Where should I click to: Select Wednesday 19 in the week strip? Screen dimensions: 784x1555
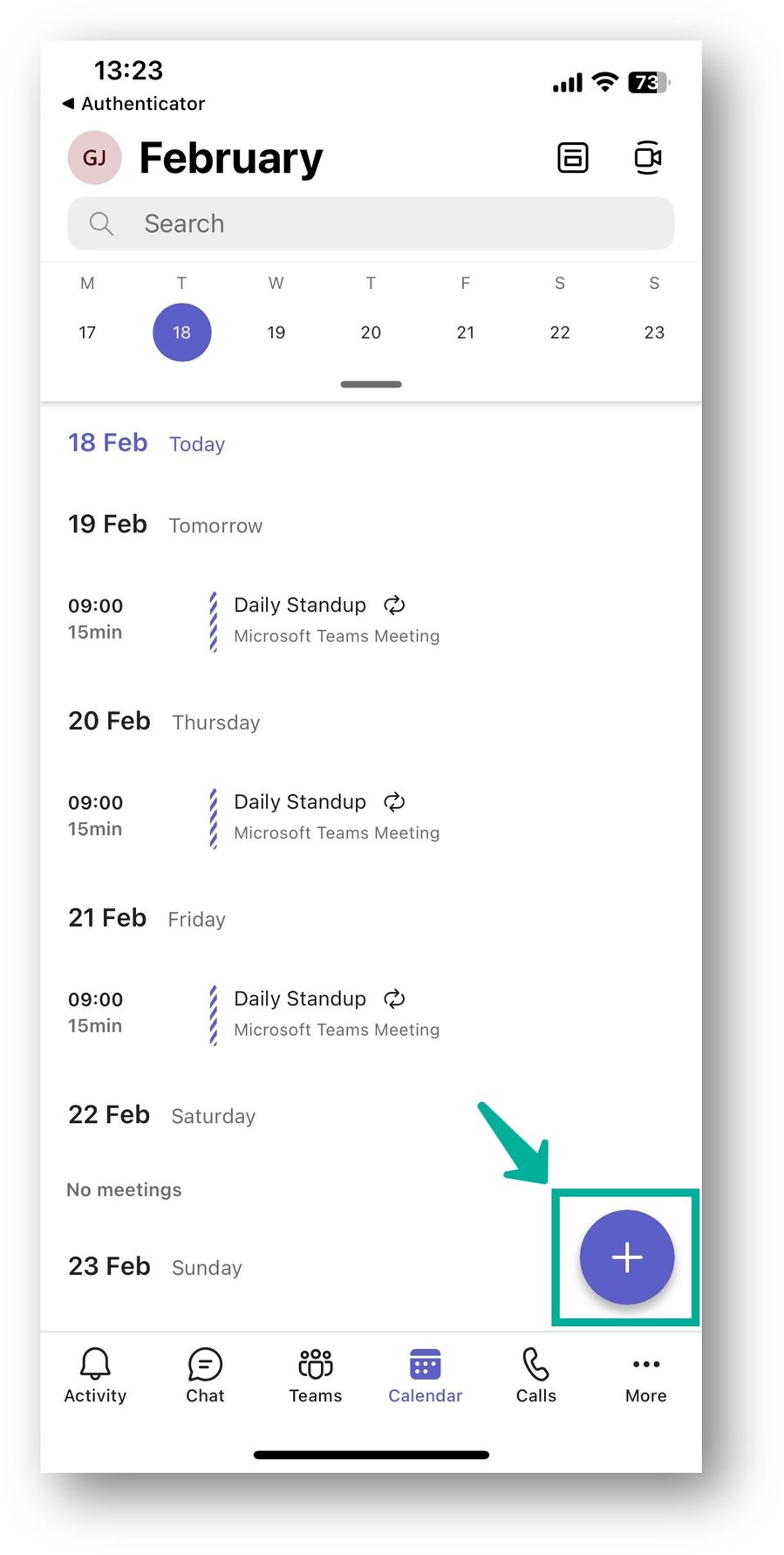coord(276,332)
